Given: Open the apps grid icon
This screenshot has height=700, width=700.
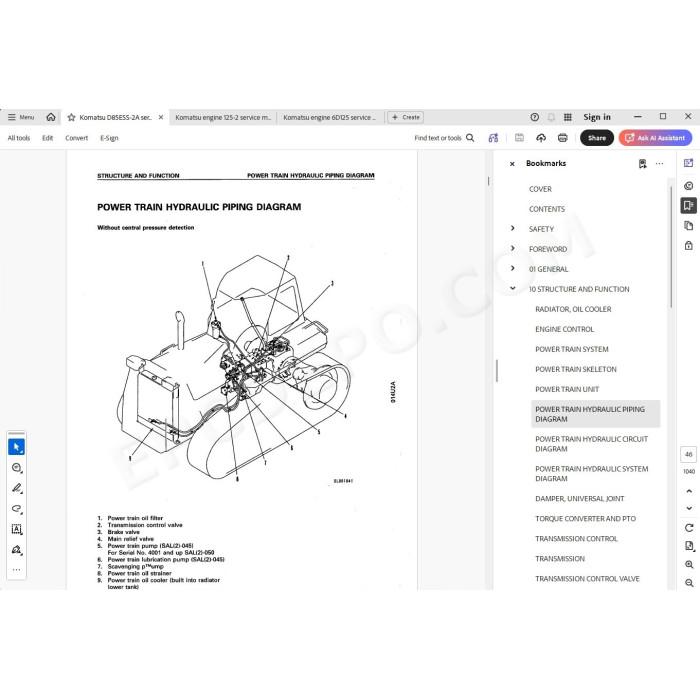Looking at the screenshot, I should (x=567, y=117).
